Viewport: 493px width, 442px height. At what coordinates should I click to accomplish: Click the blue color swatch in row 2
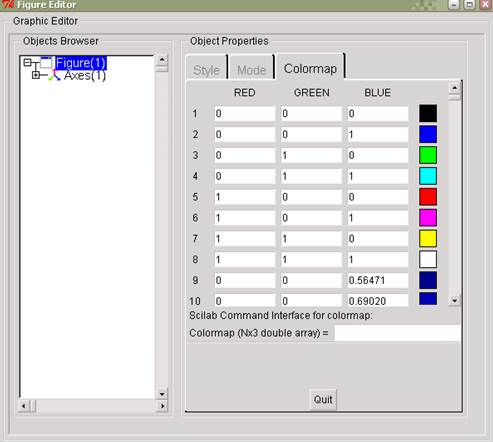(428, 134)
